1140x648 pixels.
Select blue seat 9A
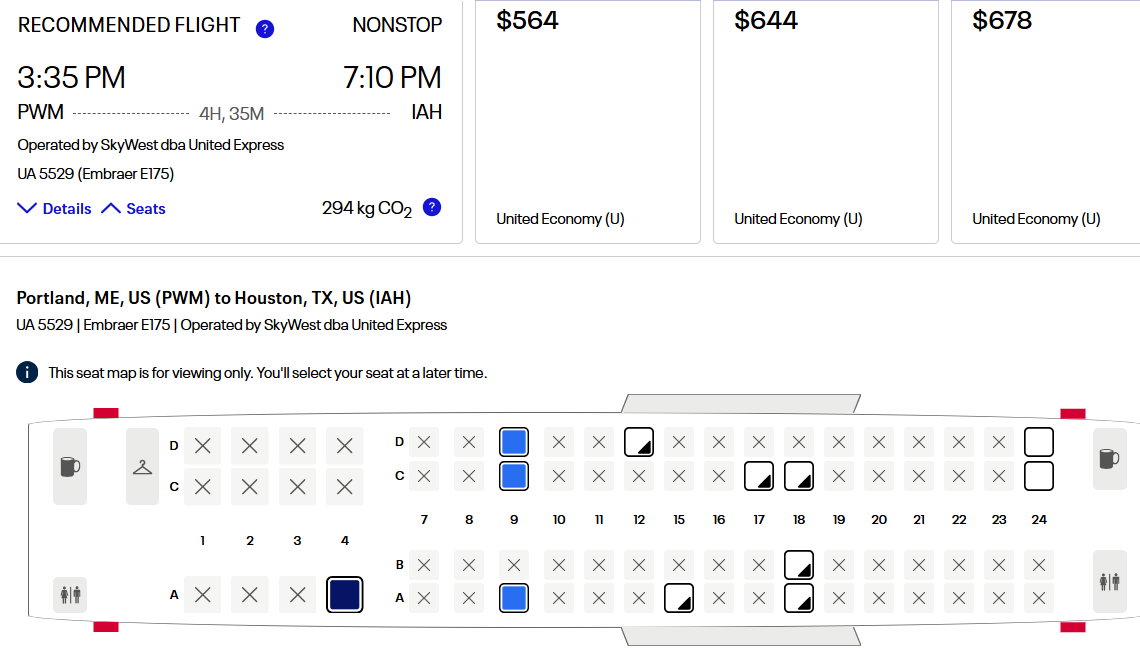click(x=514, y=598)
